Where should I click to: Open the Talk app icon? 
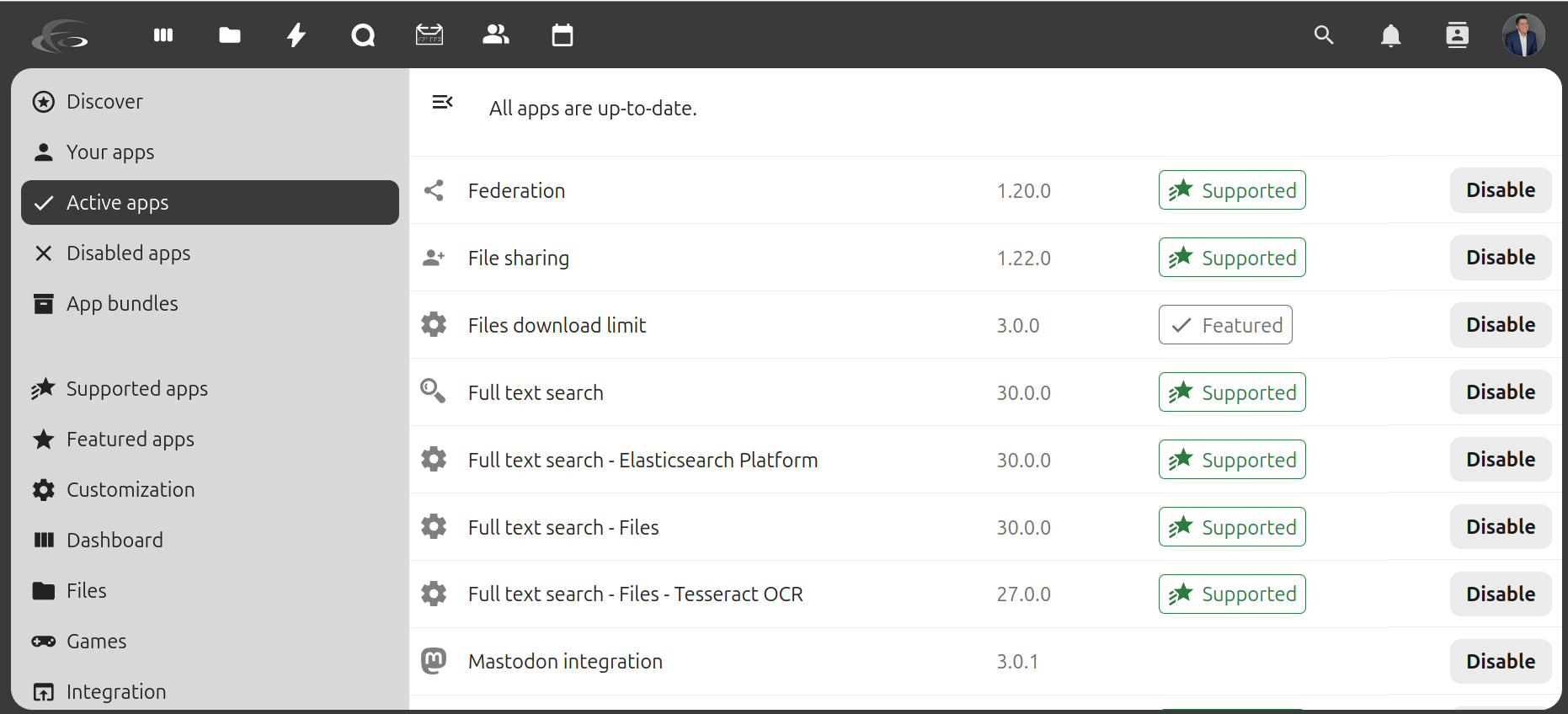point(363,35)
